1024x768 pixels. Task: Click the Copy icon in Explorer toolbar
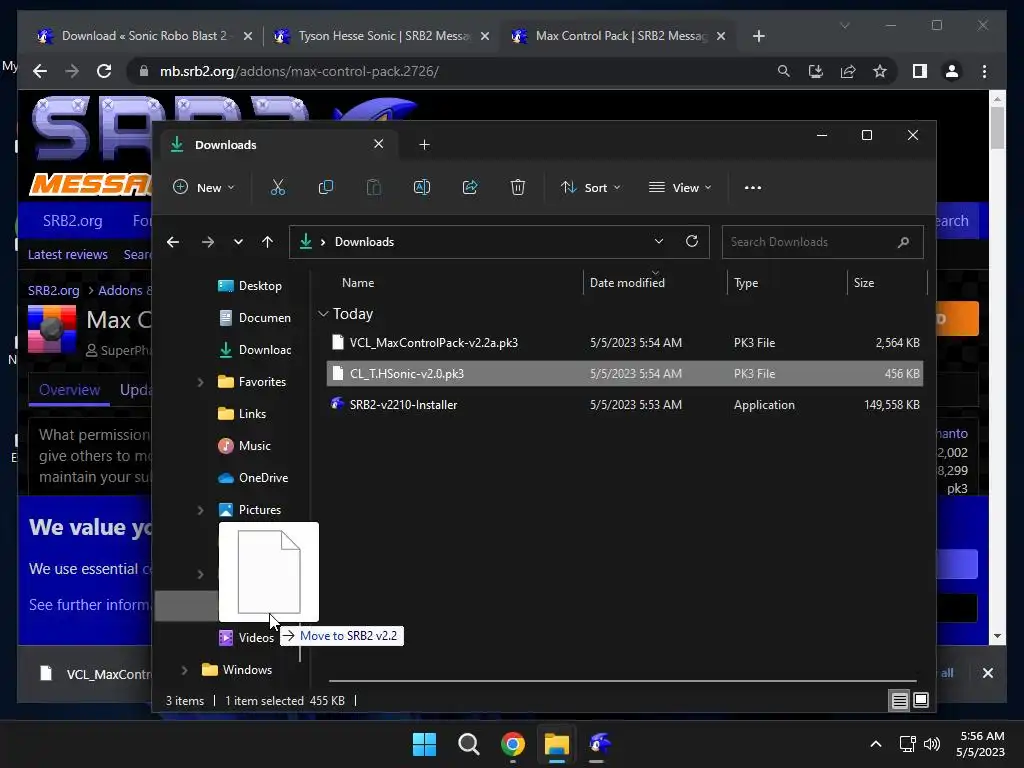click(x=325, y=187)
